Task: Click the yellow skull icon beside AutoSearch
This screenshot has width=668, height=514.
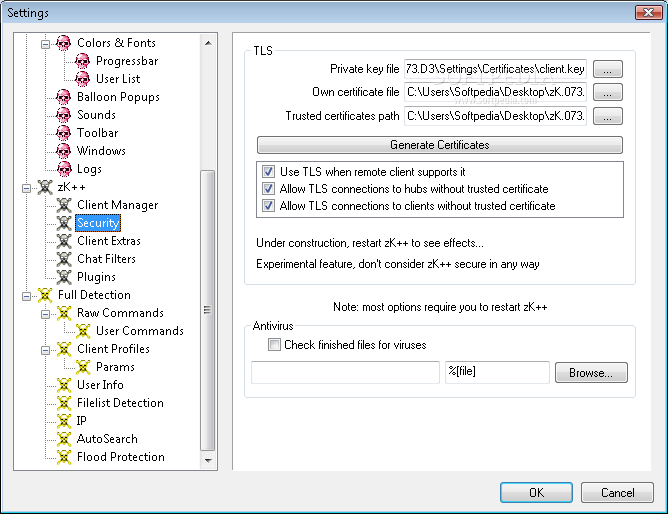Action: pyautogui.click(x=63, y=439)
